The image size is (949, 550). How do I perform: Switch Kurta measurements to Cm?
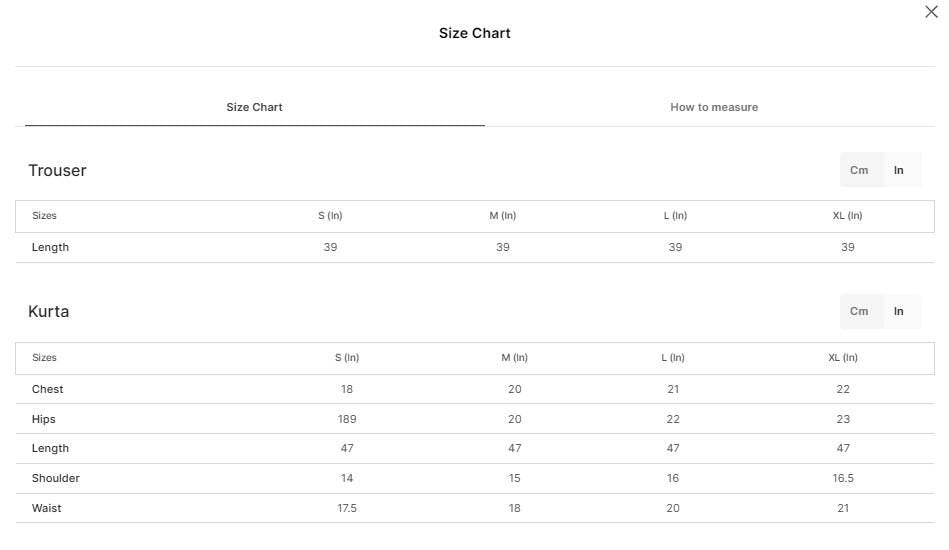(x=859, y=311)
